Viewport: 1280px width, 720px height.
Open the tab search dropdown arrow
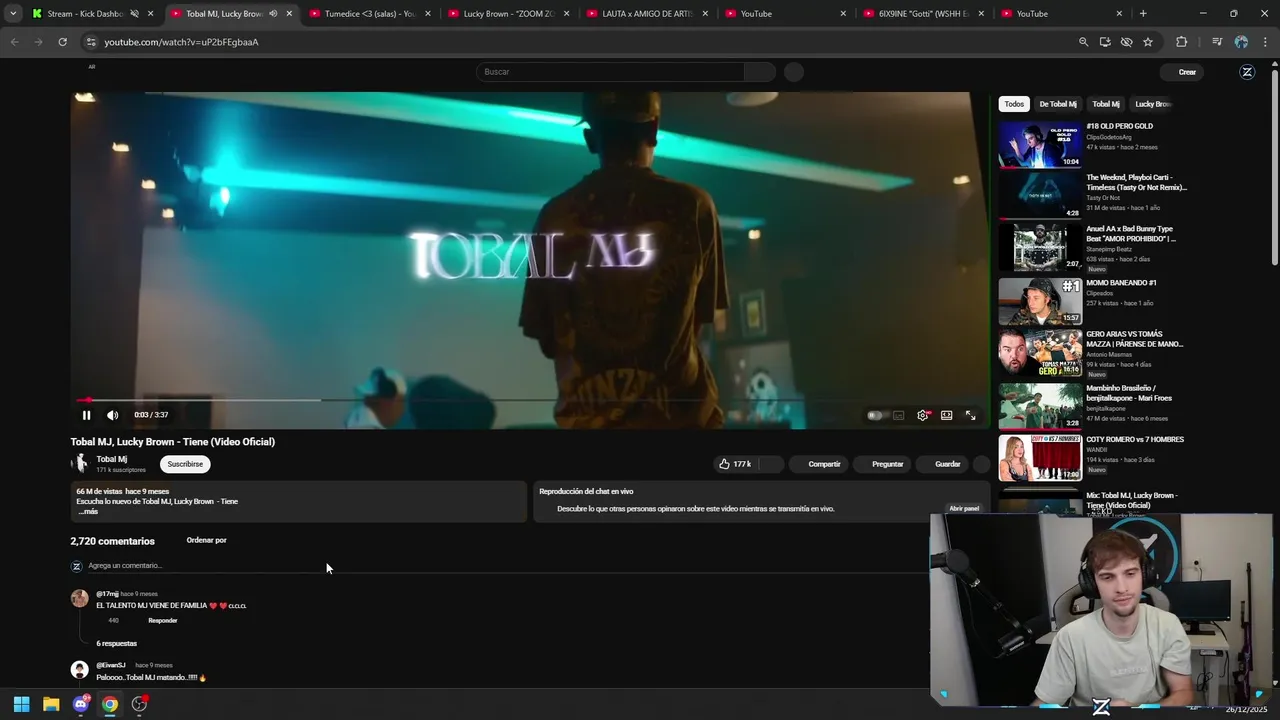tap(12, 14)
